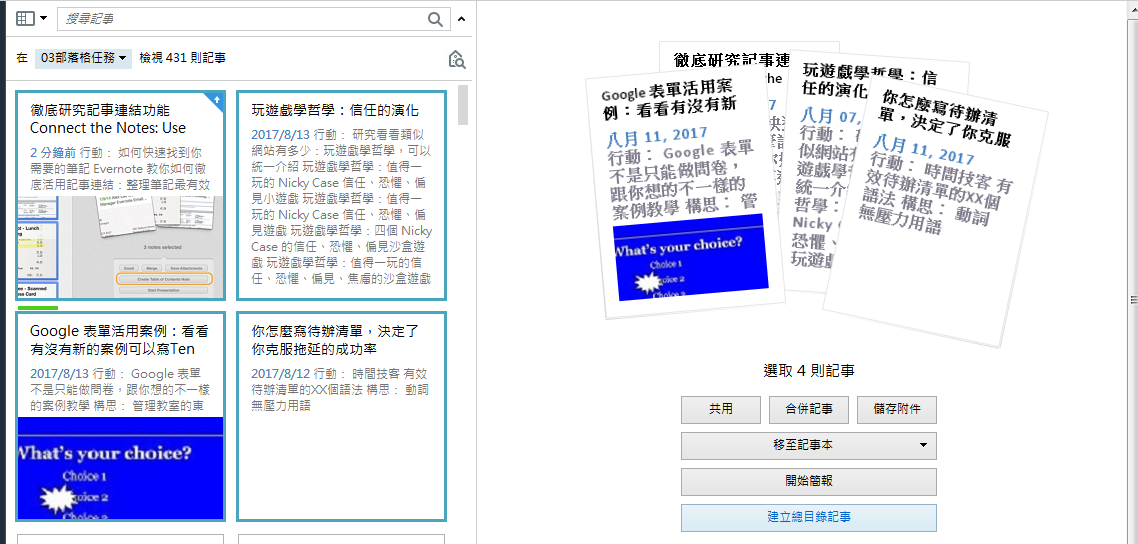The height and width of the screenshot is (544, 1138).
Task: Click the 共用 button
Action: 721,410
